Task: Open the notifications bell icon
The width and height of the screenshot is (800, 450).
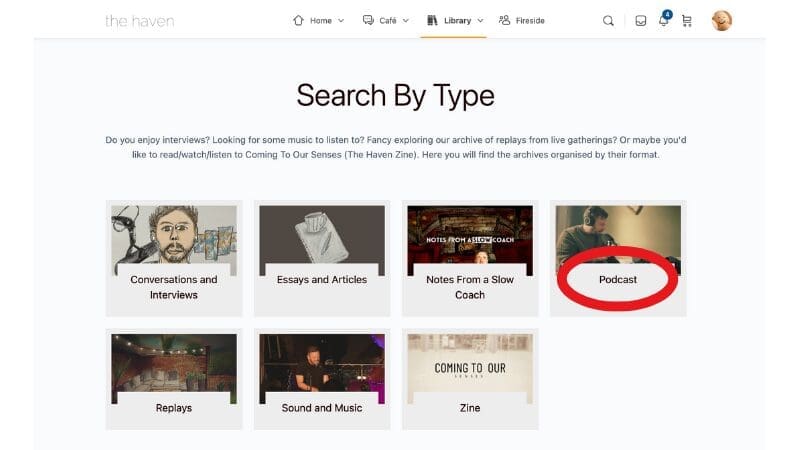Action: click(x=663, y=21)
